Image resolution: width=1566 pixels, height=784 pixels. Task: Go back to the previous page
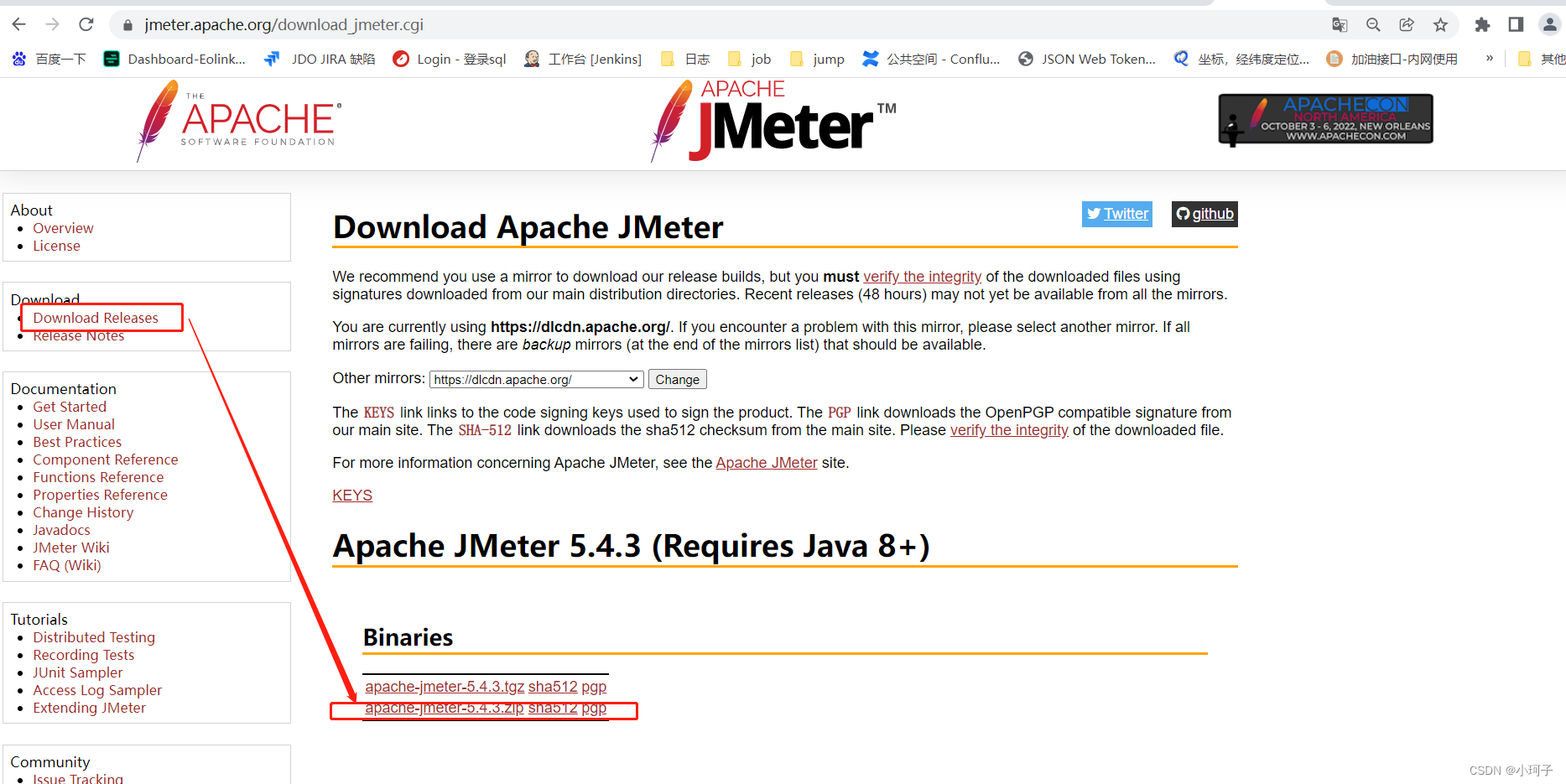tap(19, 24)
